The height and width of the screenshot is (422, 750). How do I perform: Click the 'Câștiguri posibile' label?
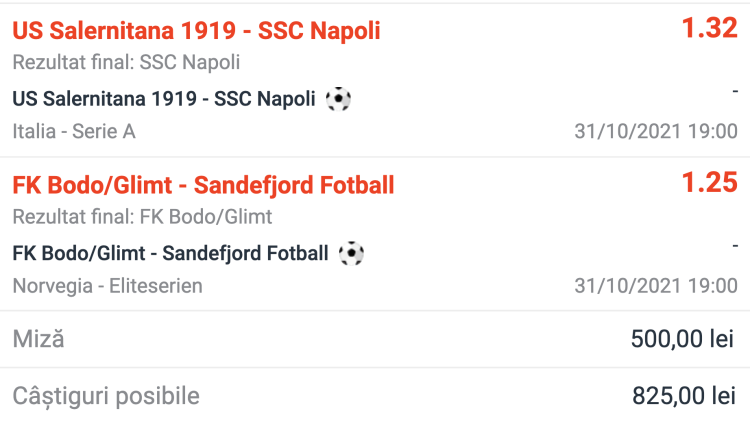106,396
